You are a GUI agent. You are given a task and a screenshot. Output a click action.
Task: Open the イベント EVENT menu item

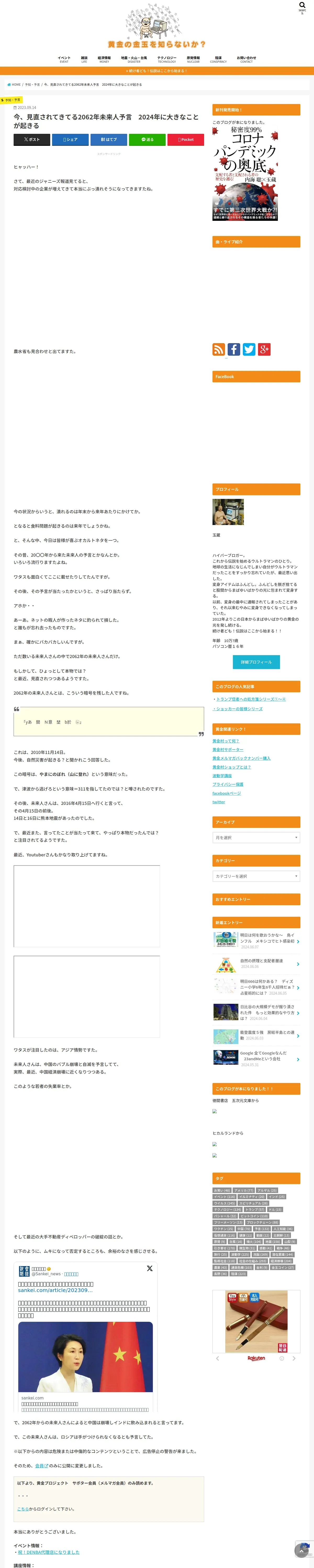point(64,60)
